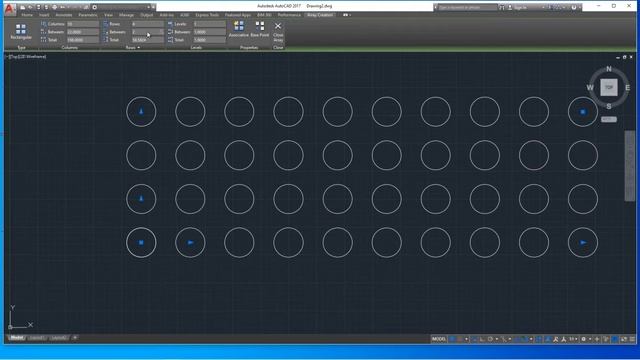Edit the Rows count field

coord(147,24)
